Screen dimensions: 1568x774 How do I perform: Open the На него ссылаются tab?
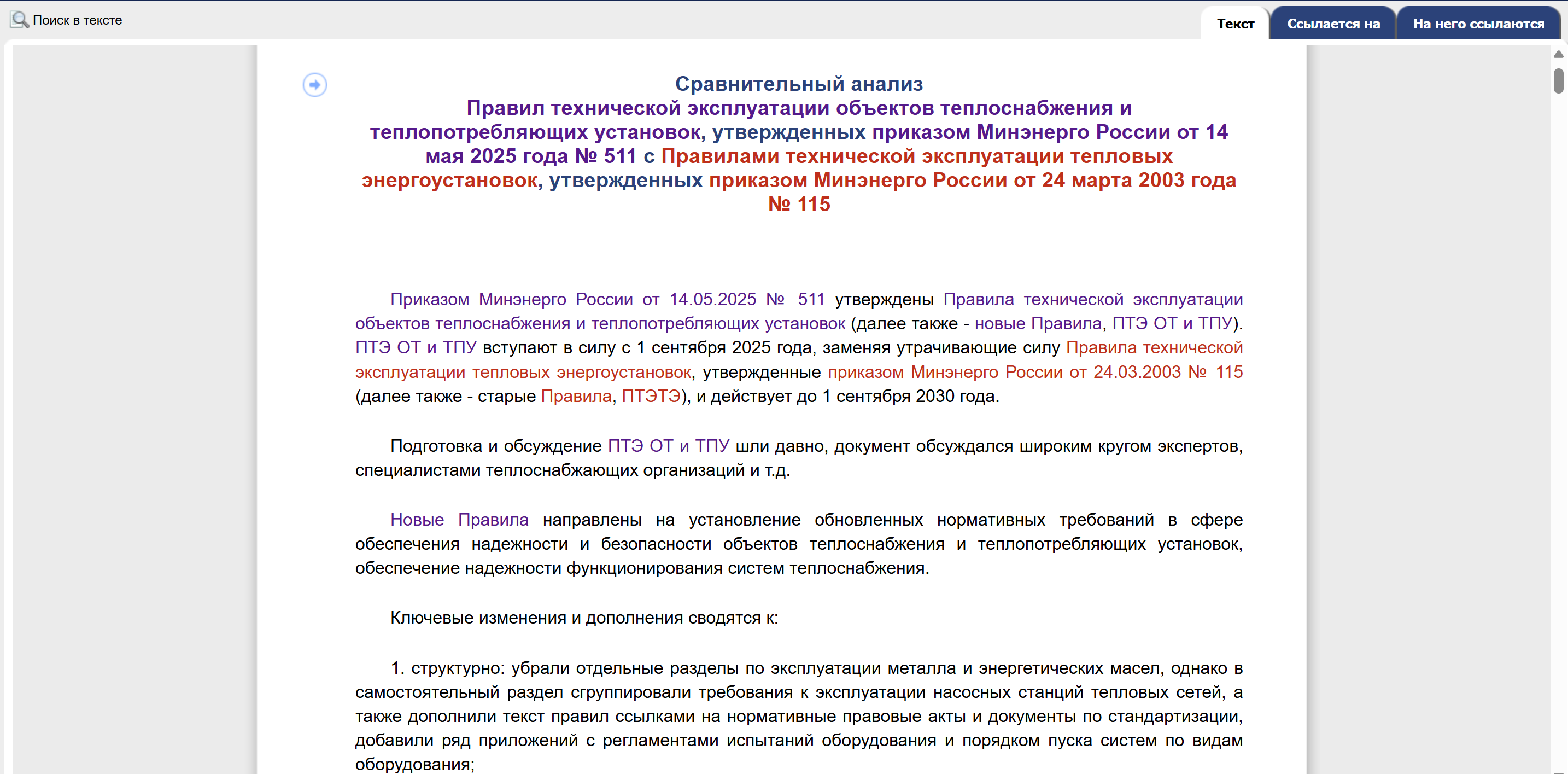1478,24
